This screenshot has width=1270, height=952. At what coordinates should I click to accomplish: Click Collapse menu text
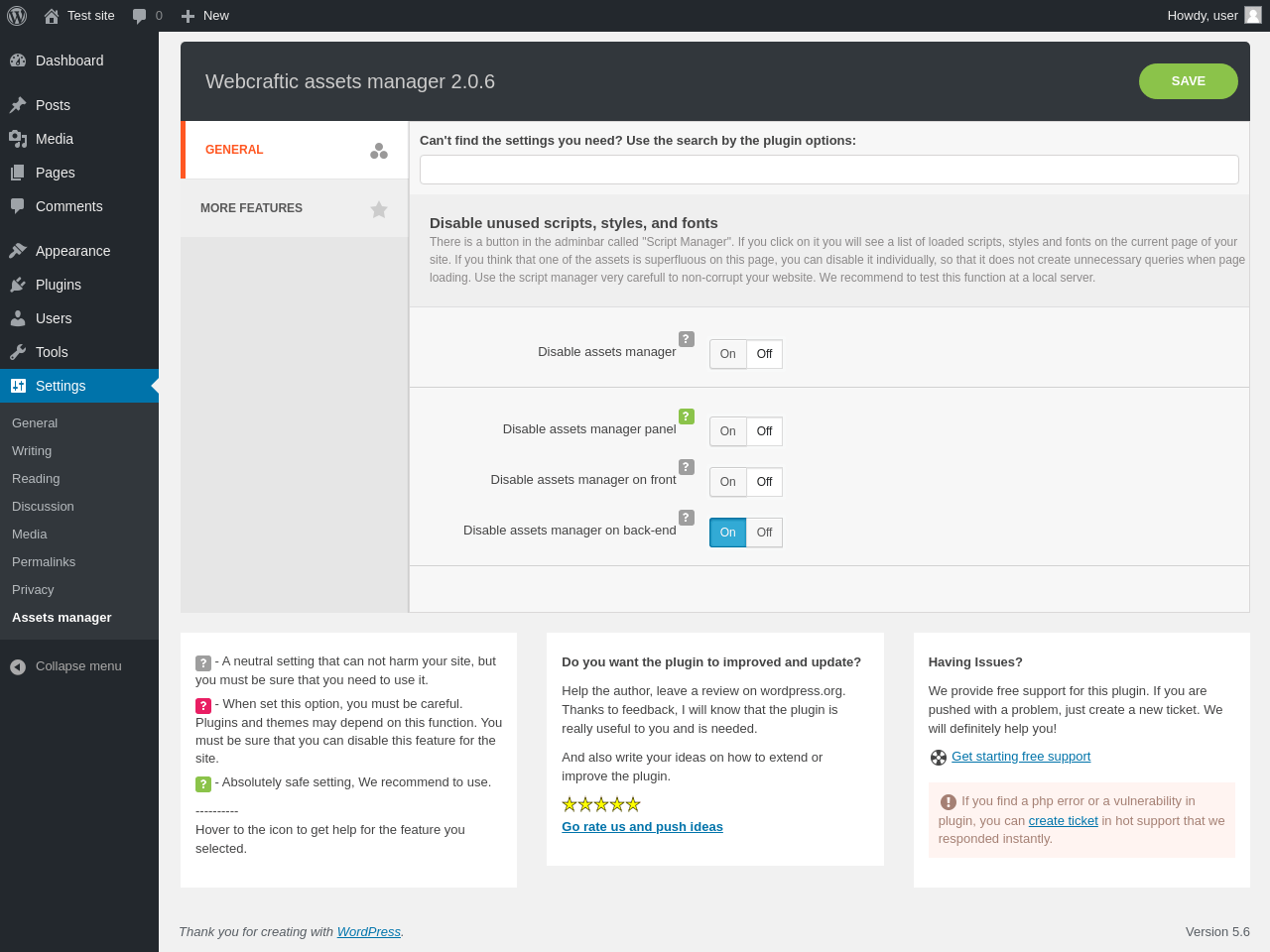(78, 665)
